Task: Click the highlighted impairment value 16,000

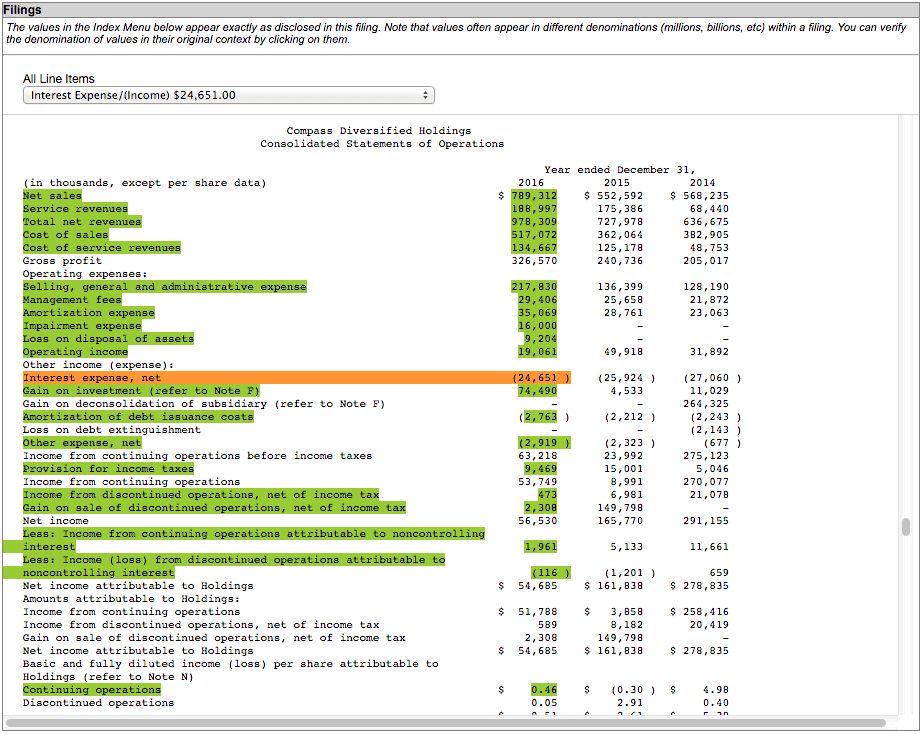Action: 537,326
